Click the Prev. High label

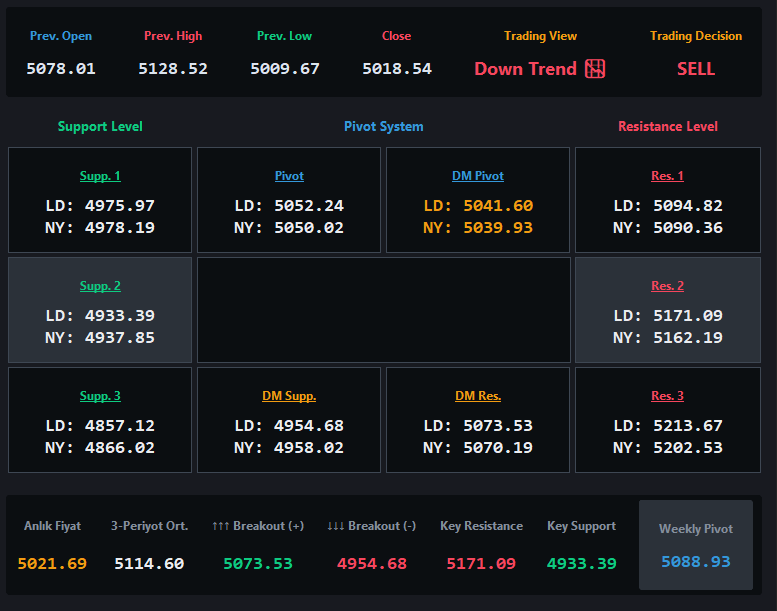173,36
